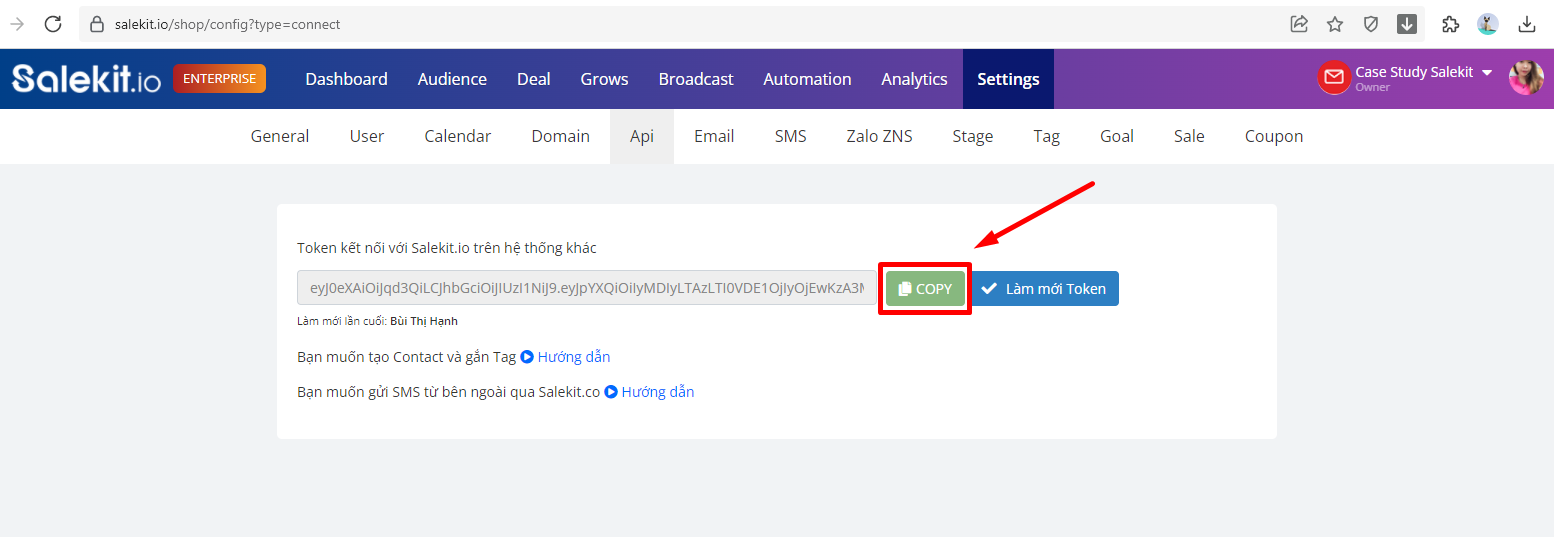Click the Làm mới Token button
Screen dimensions: 1554x537
tap(1045, 289)
